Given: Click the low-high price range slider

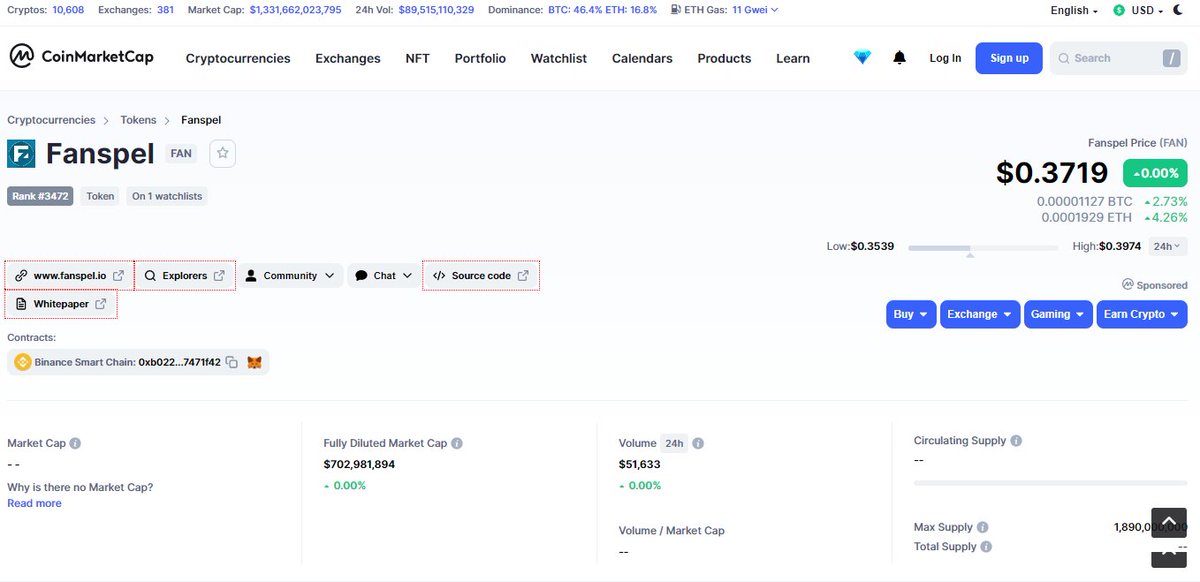Looking at the screenshot, I should click(983, 247).
